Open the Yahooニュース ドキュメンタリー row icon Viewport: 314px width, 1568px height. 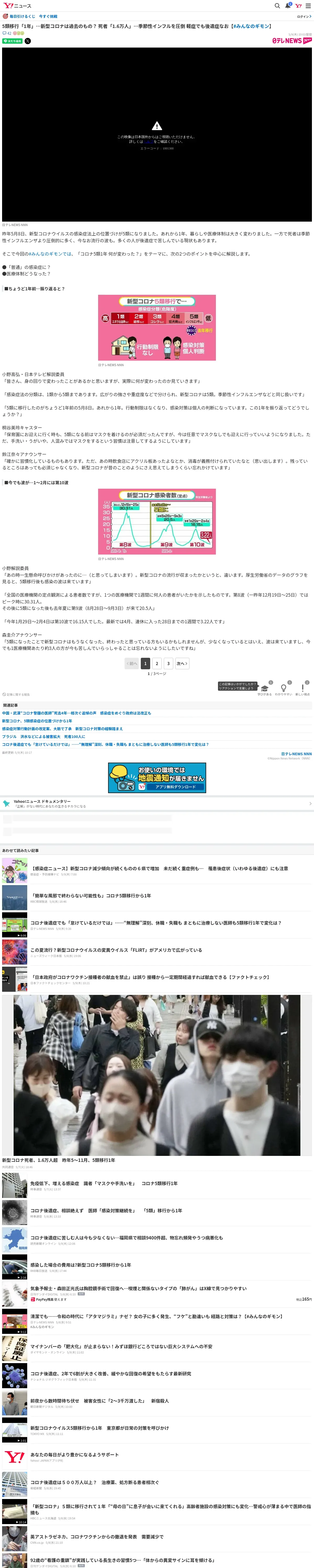pyautogui.click(x=7, y=804)
